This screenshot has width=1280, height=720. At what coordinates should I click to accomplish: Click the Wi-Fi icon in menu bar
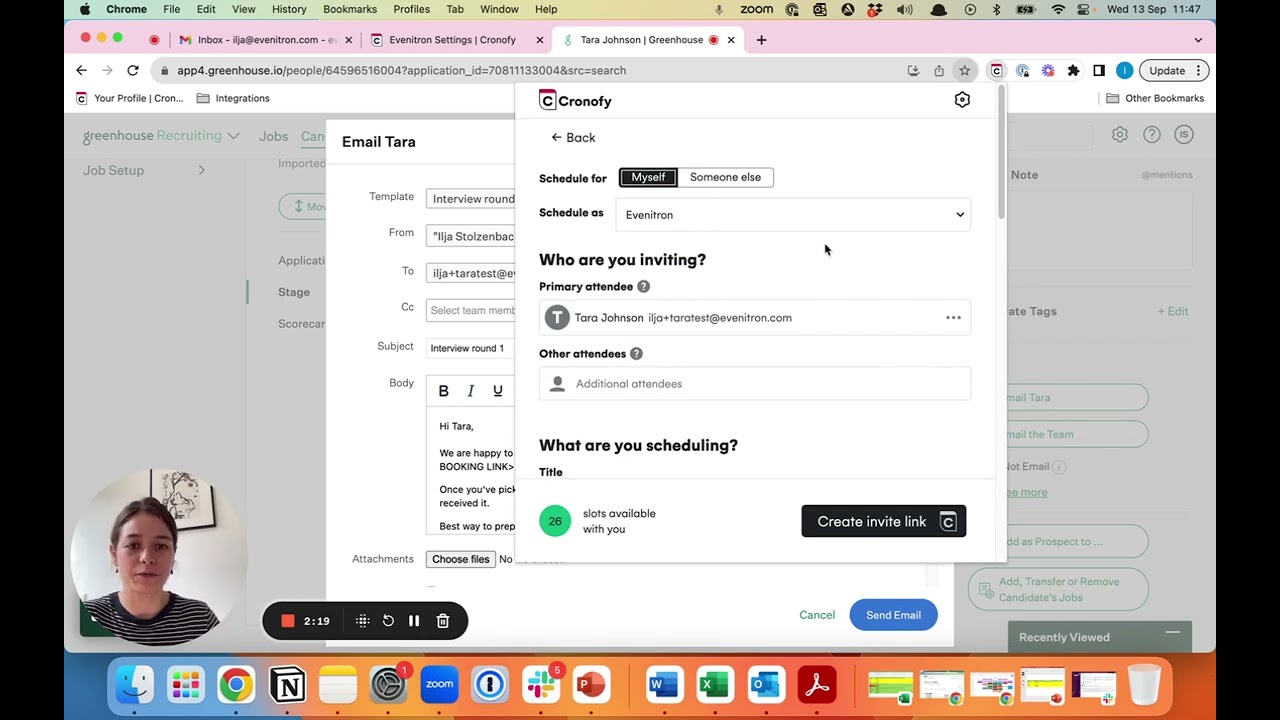pyautogui.click(x=1058, y=9)
